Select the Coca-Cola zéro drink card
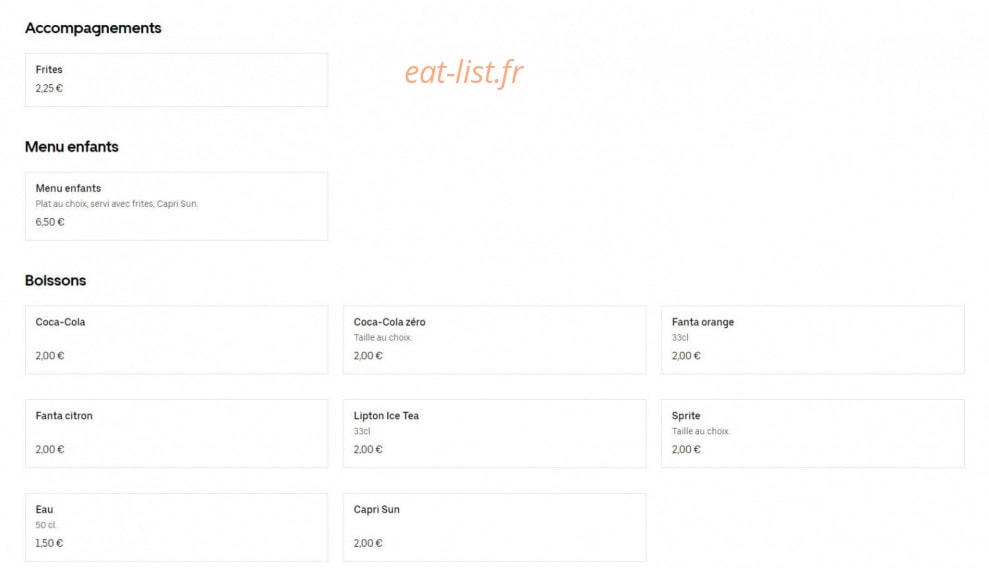 click(494, 340)
